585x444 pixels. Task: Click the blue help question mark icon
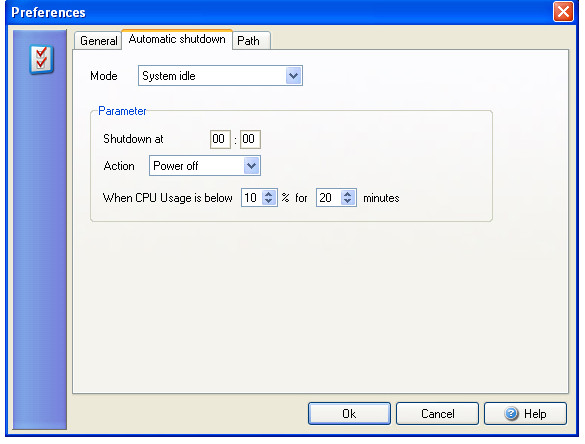click(x=511, y=413)
